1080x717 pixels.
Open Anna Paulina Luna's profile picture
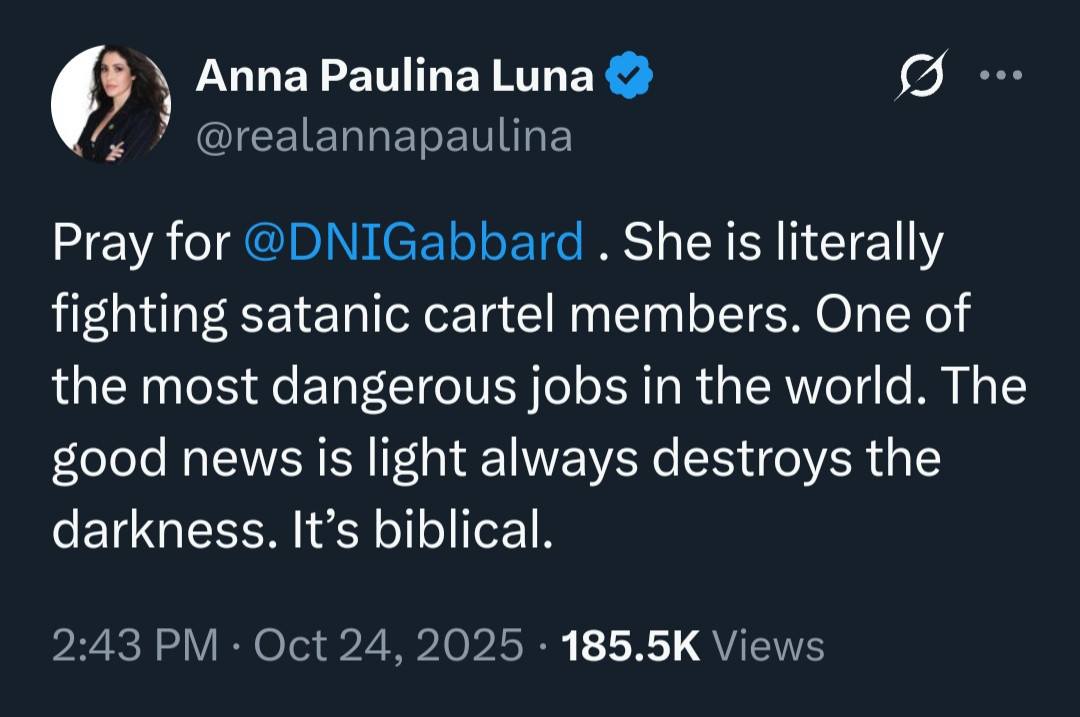tap(111, 103)
